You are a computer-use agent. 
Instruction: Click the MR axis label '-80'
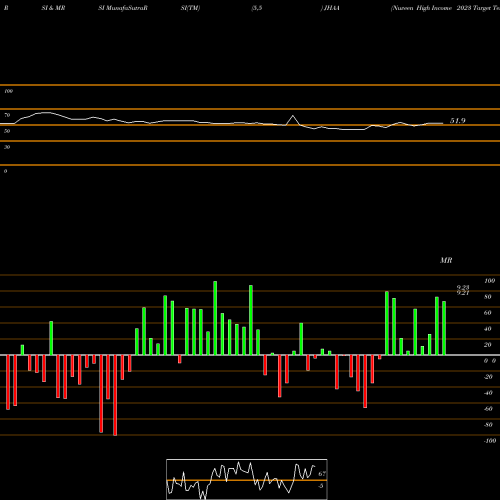[x=488, y=425]
